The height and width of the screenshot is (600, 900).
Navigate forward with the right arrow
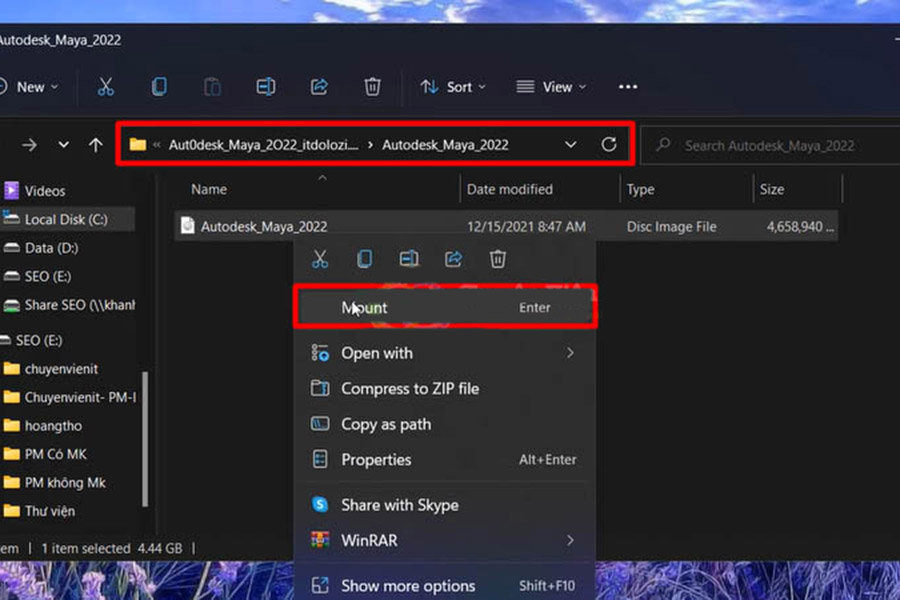[29, 145]
